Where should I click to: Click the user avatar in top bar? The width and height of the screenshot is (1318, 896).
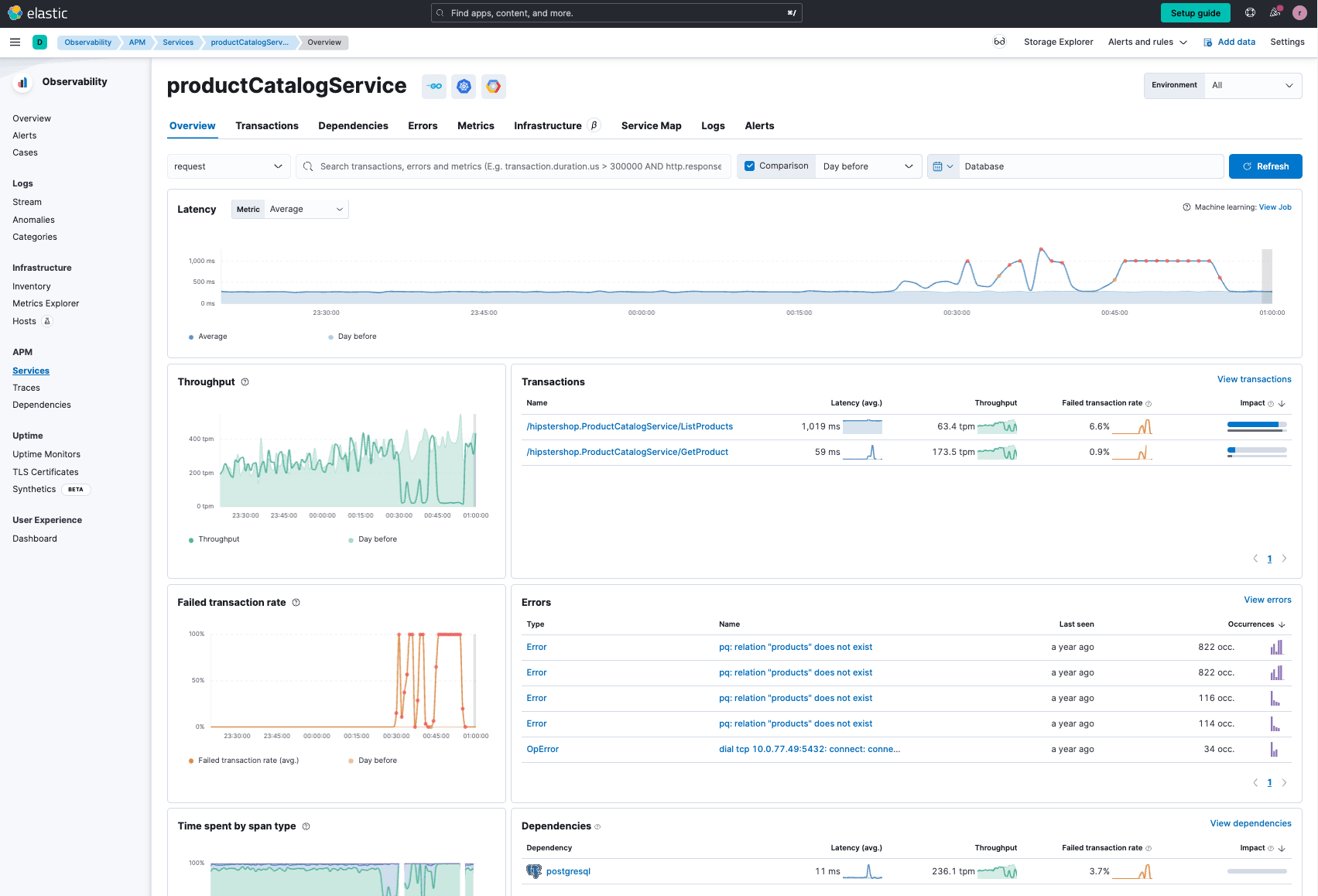point(1299,13)
